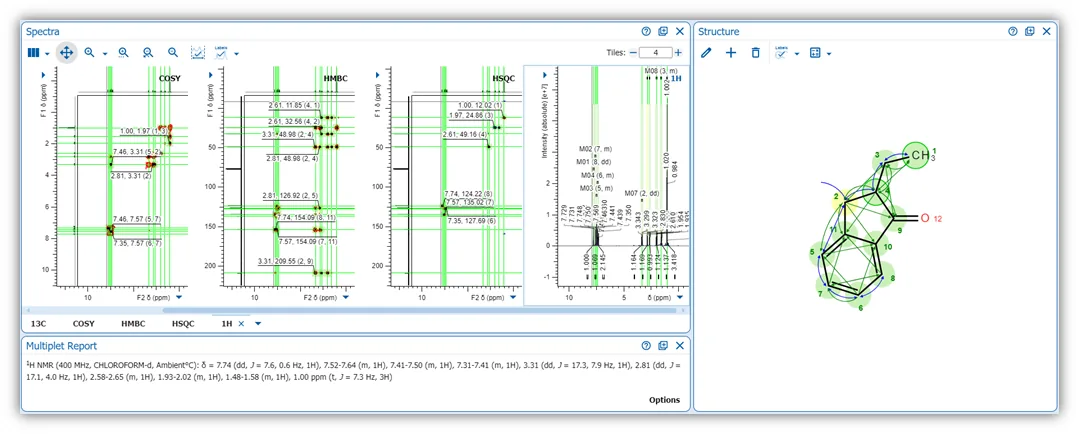The width and height of the screenshot is (1079, 434).
Task: Open 1H δ (ppm) axis dropdown
Action: pos(680,297)
